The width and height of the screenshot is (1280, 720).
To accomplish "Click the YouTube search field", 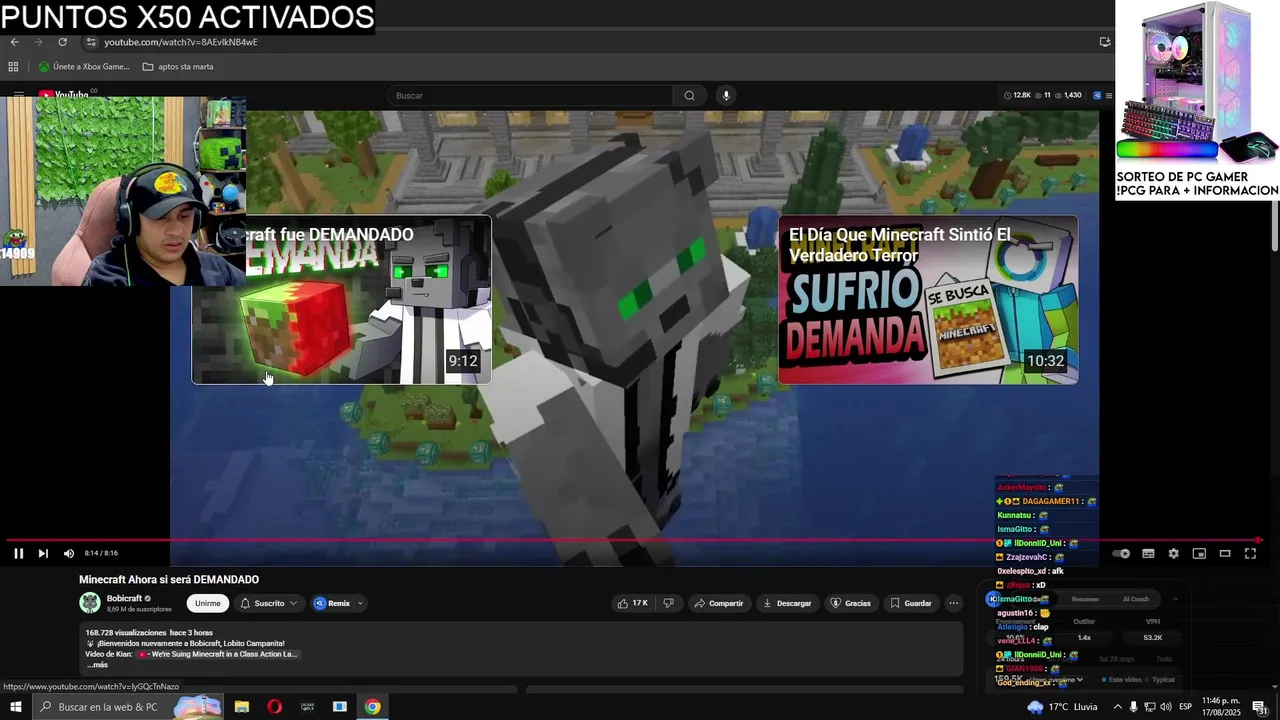I will point(530,95).
